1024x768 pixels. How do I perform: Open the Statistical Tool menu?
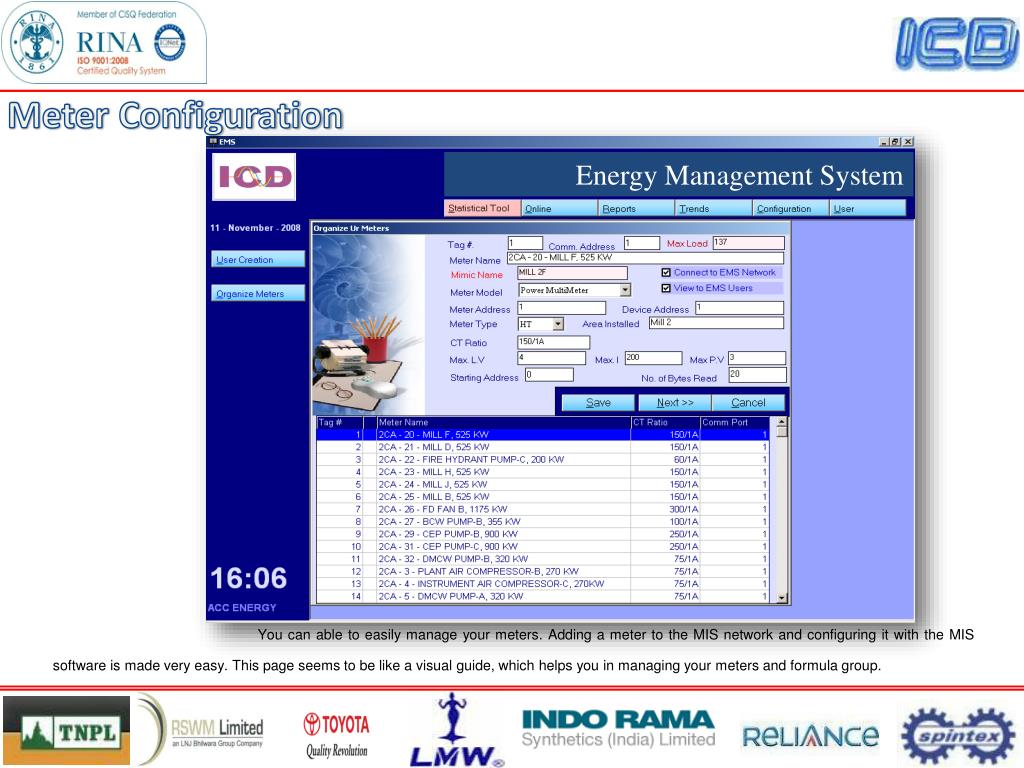click(x=482, y=208)
